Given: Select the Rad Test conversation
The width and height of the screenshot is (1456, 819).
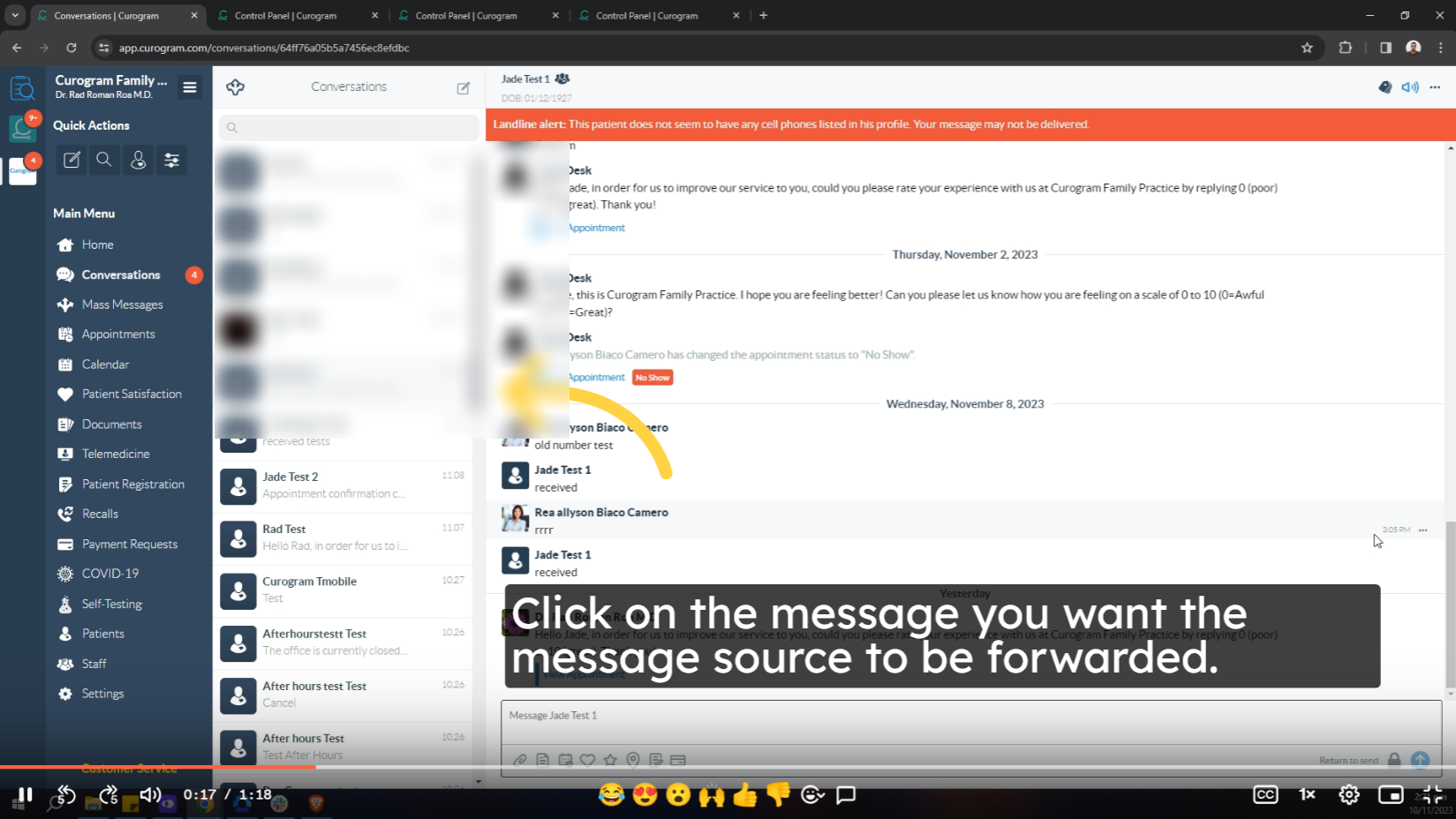Looking at the screenshot, I should 343,537.
